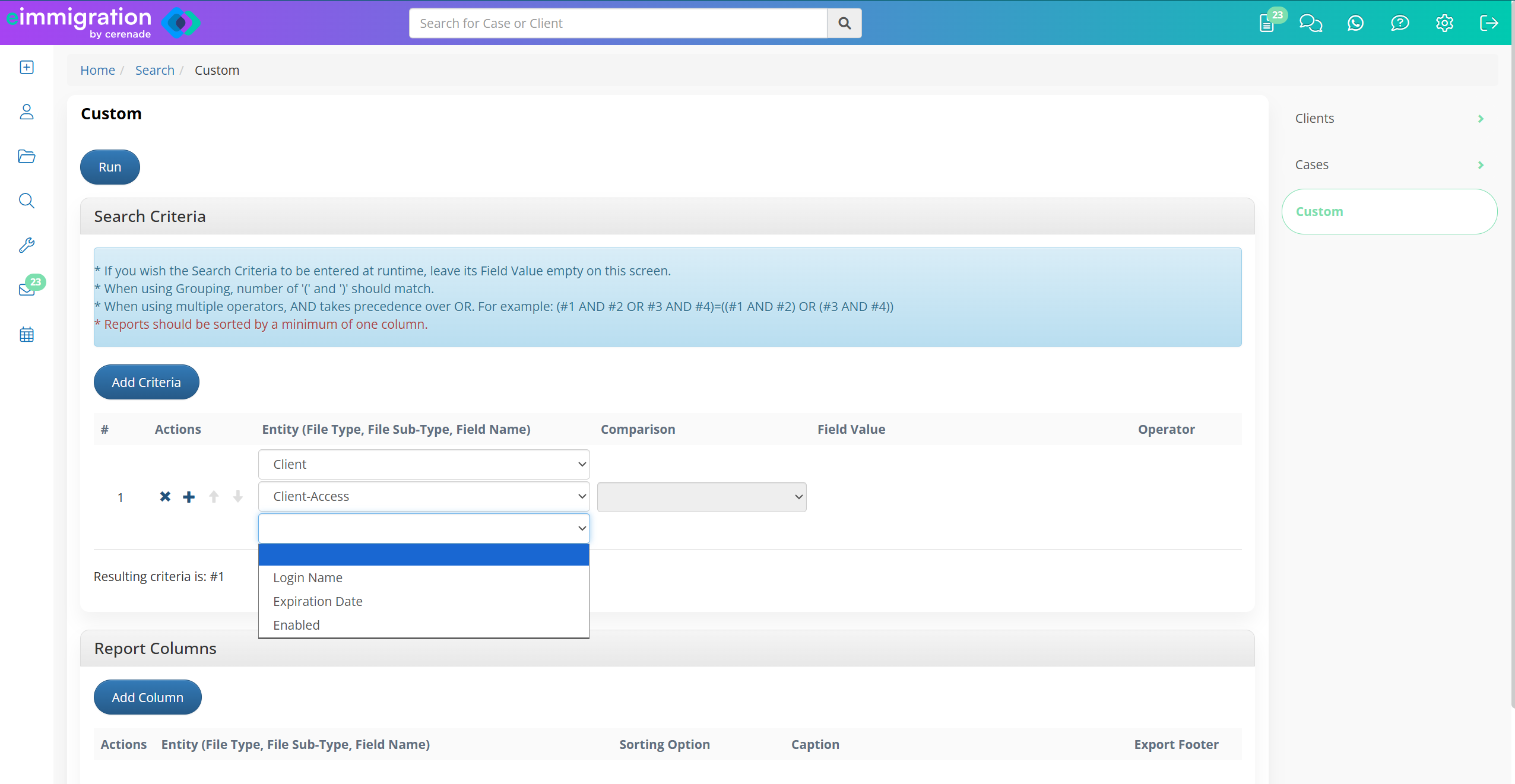Viewport: 1515px width, 784px height.
Task: Click the Run button
Action: 110,167
